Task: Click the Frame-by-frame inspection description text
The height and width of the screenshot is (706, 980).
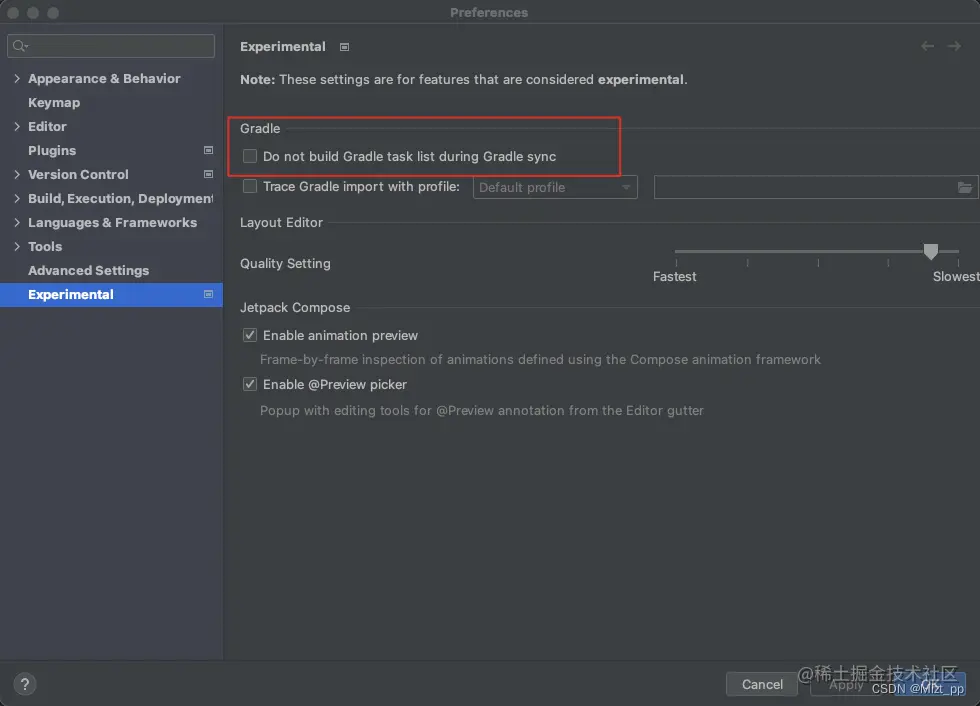Action: 540,360
